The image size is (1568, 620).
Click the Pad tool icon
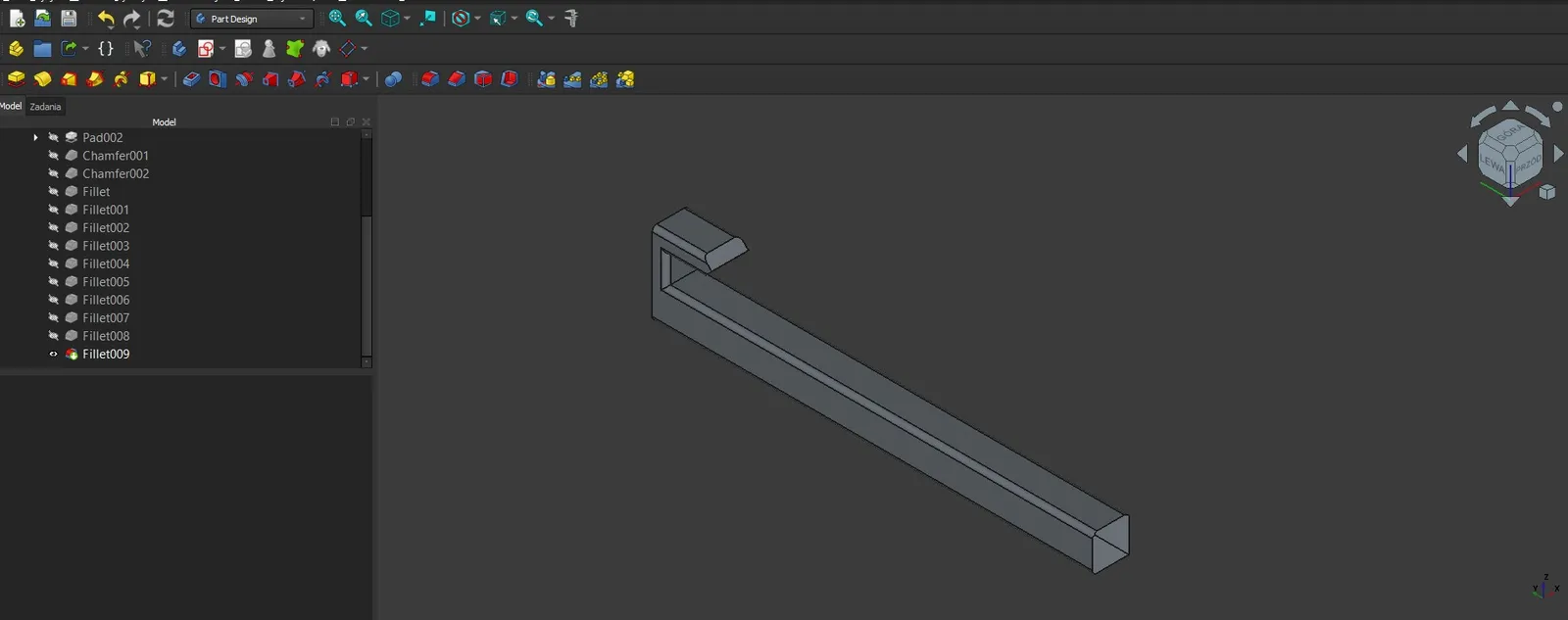16,79
